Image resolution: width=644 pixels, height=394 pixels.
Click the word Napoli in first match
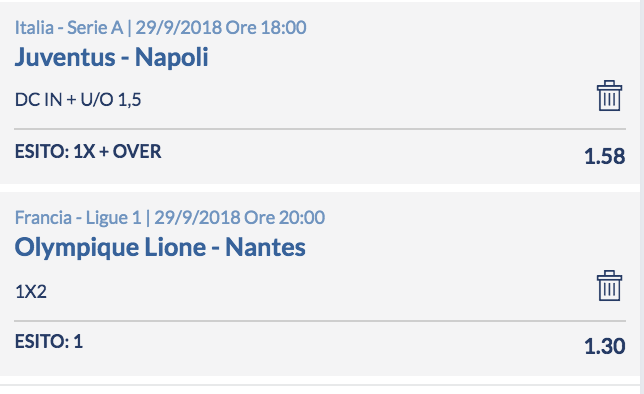172,57
